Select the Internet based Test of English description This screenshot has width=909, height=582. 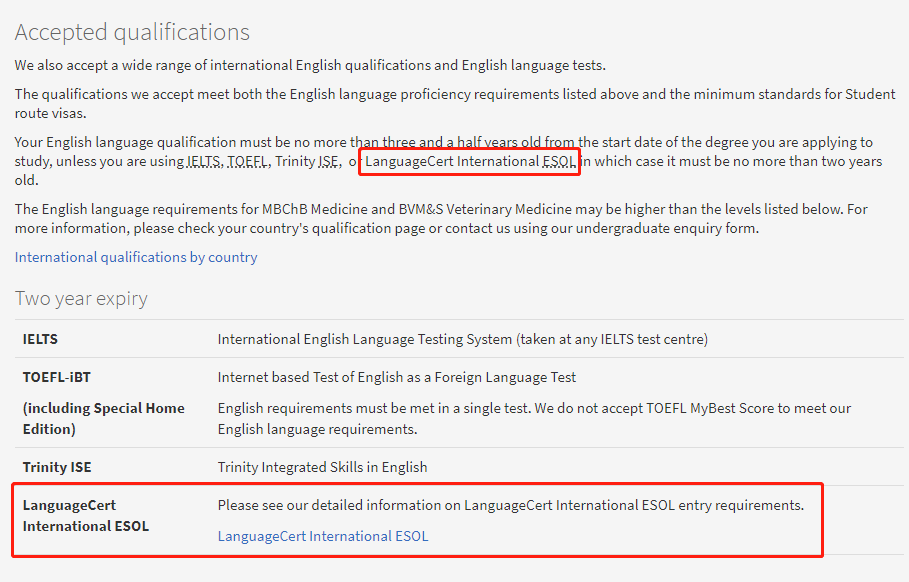coord(397,377)
